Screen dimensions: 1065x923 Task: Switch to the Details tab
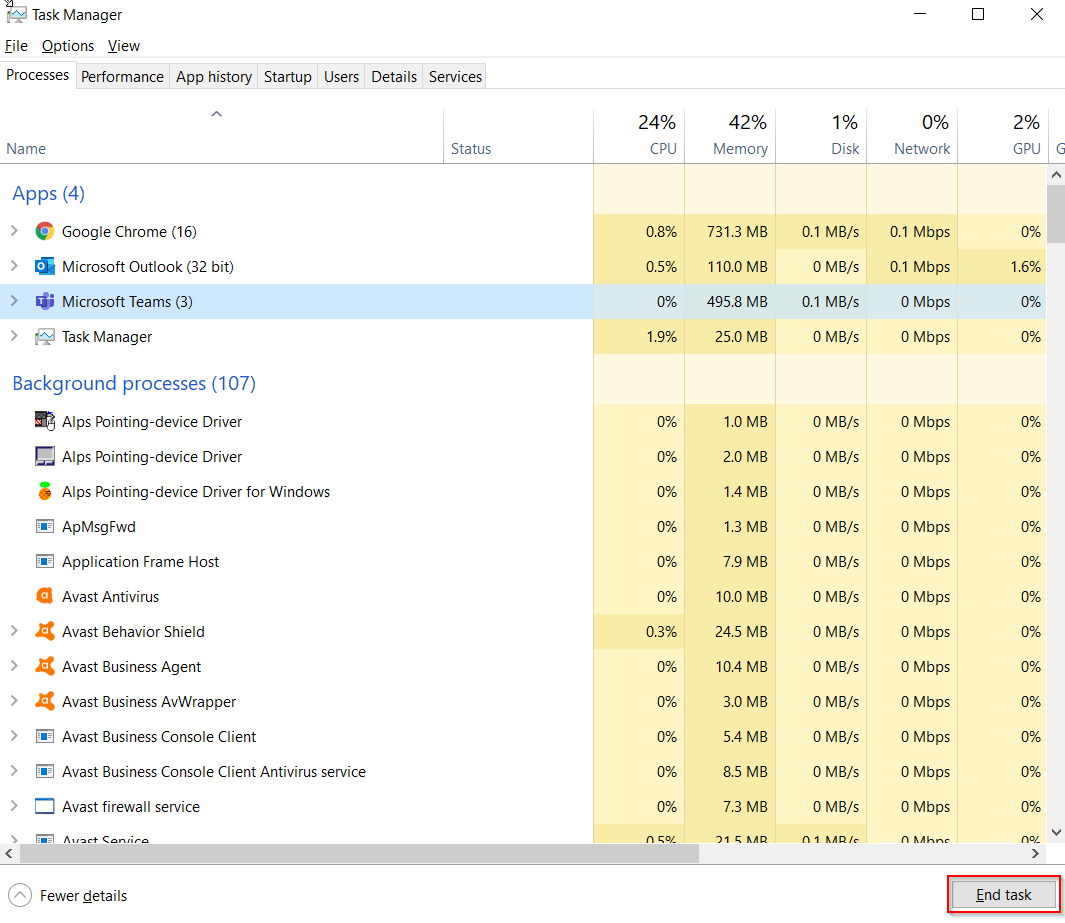[x=394, y=77]
